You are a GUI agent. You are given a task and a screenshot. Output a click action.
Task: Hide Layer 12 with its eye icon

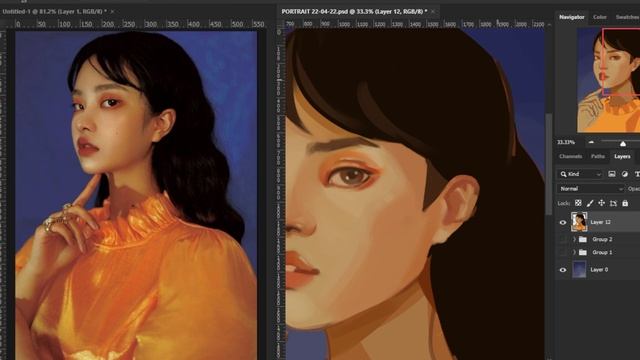pyautogui.click(x=563, y=222)
